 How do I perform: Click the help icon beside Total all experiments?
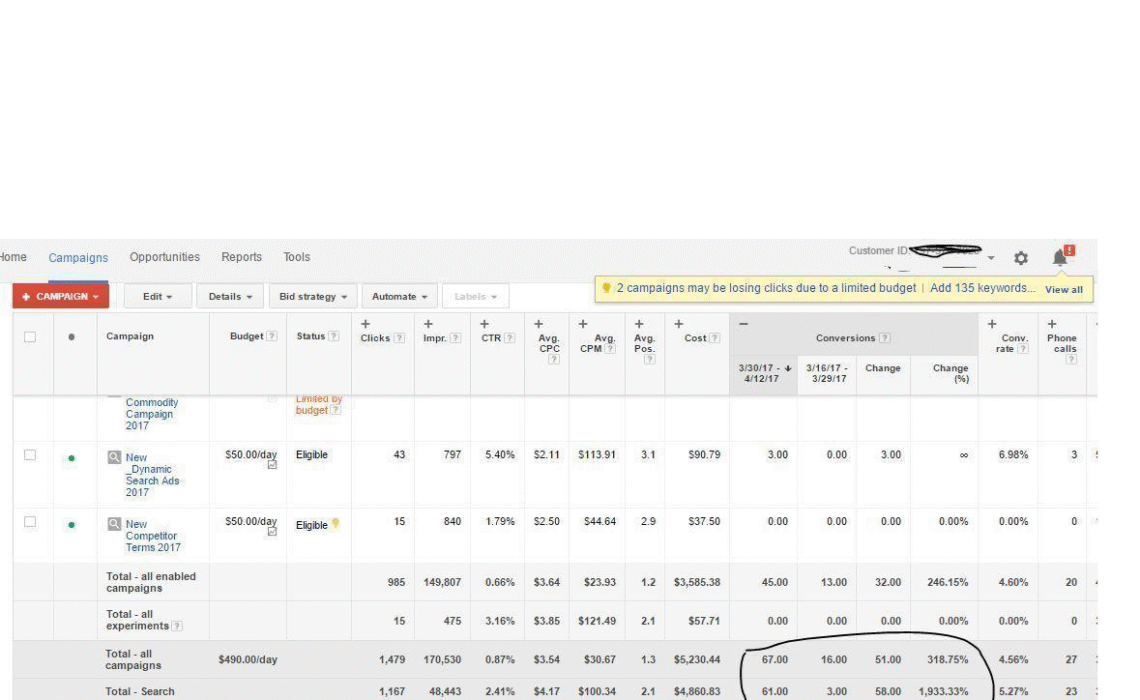click(x=177, y=627)
